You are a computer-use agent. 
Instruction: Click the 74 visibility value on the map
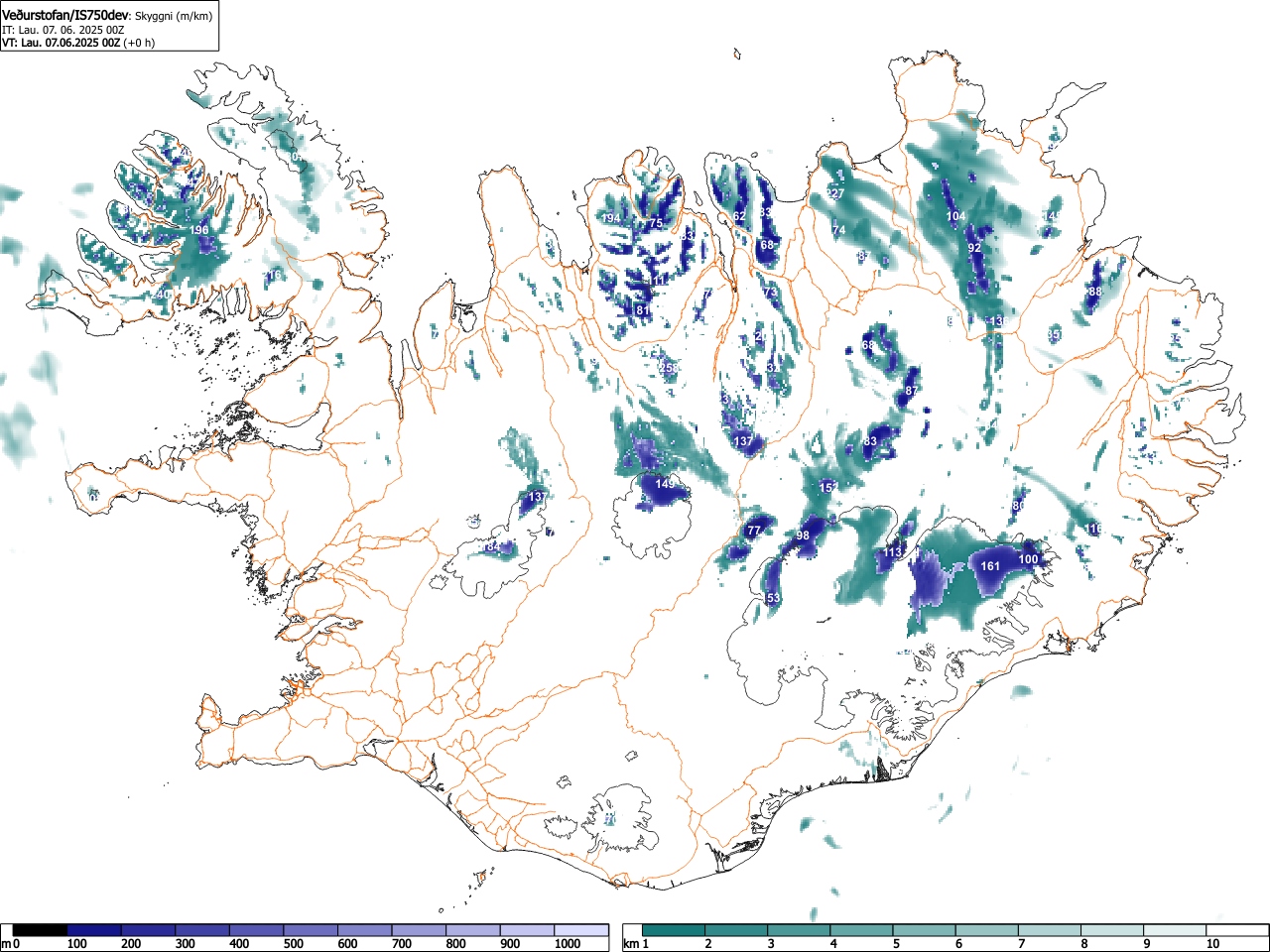(839, 230)
